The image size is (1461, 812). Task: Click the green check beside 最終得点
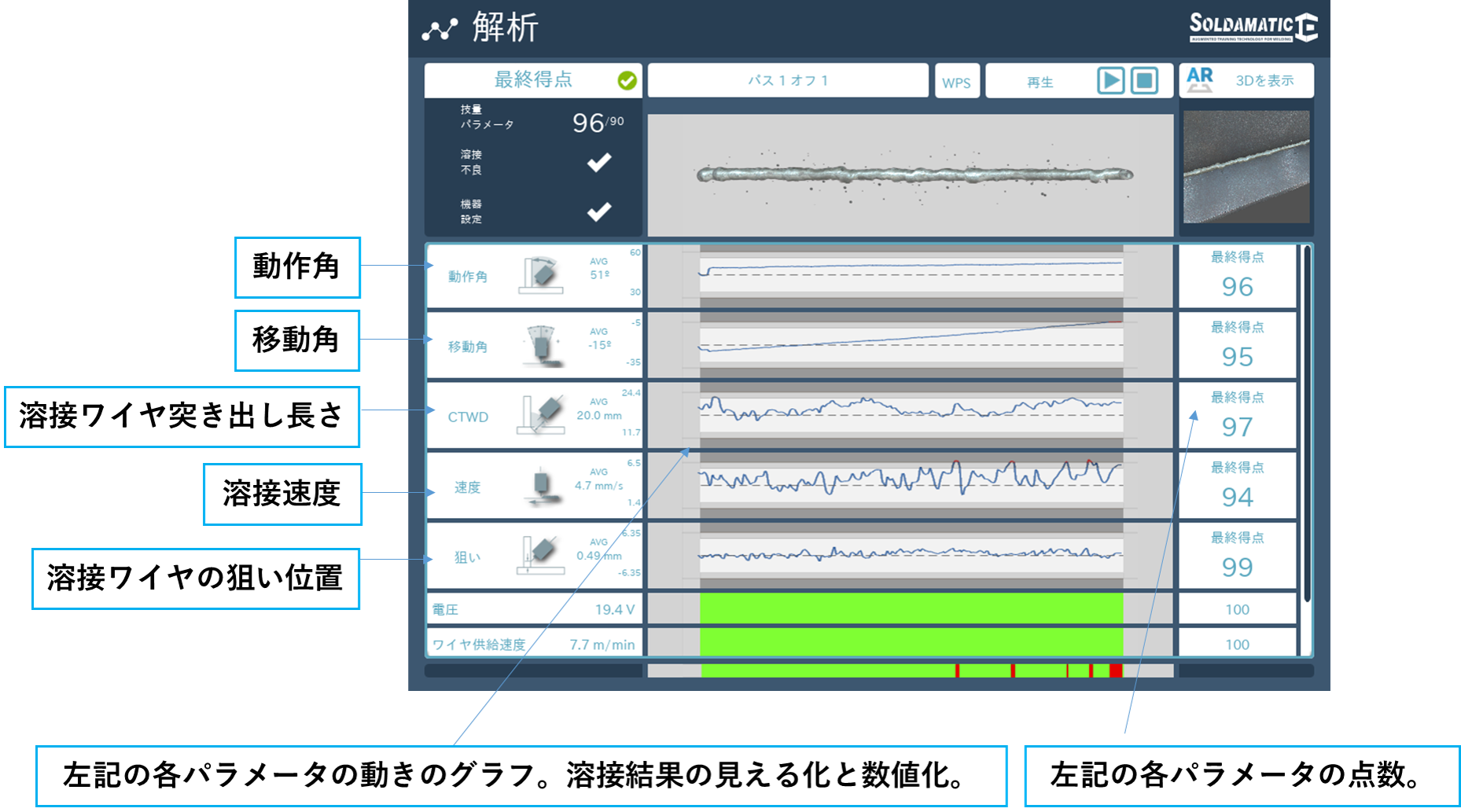click(627, 81)
